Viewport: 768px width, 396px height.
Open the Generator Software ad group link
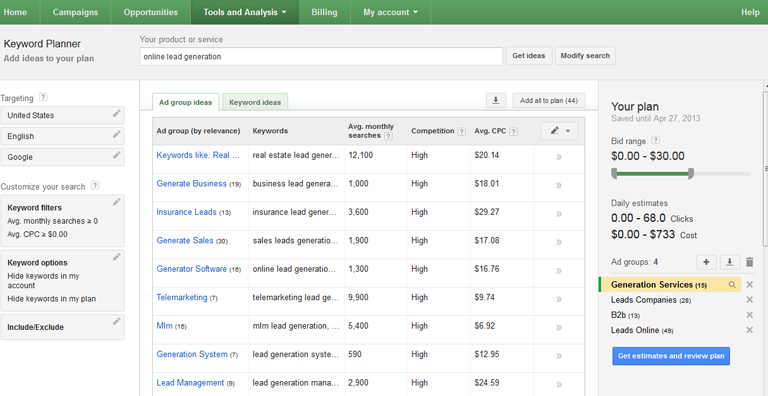[192, 269]
